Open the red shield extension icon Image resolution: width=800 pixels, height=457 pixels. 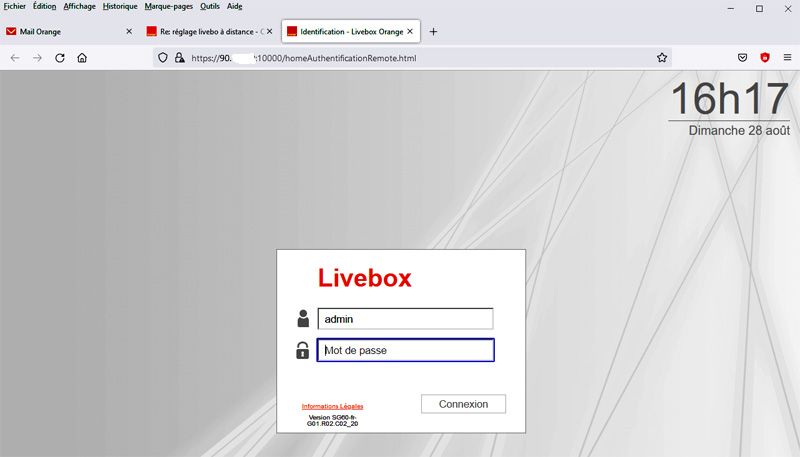pyautogui.click(x=765, y=58)
